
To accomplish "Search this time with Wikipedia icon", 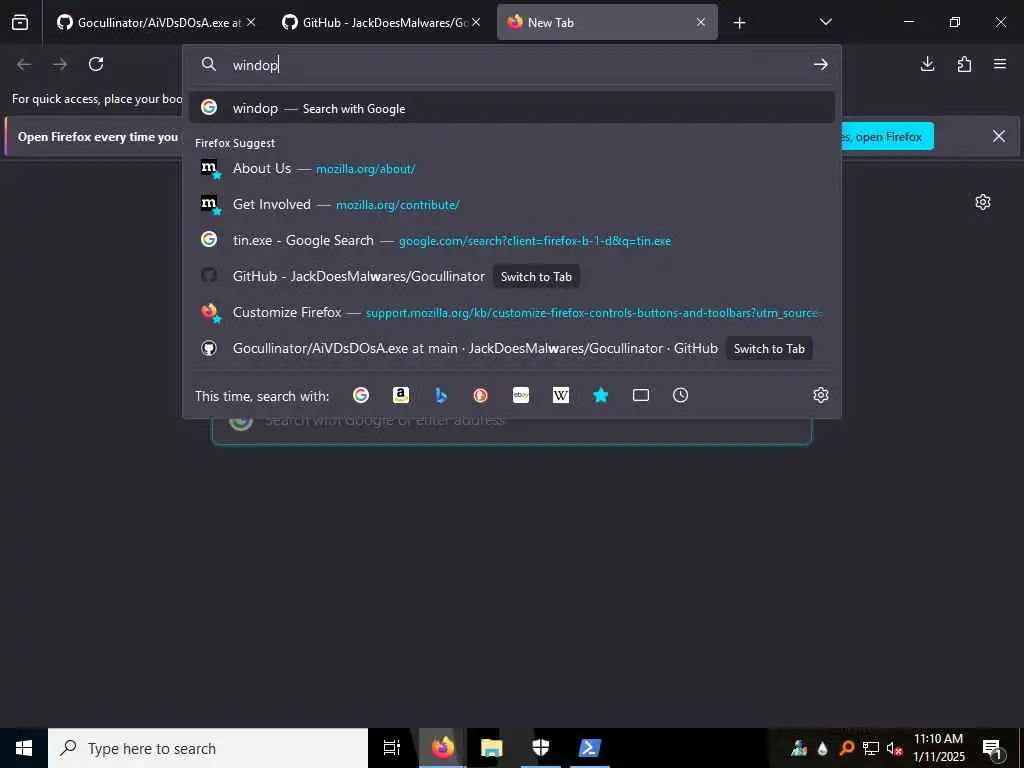I will 561,395.
